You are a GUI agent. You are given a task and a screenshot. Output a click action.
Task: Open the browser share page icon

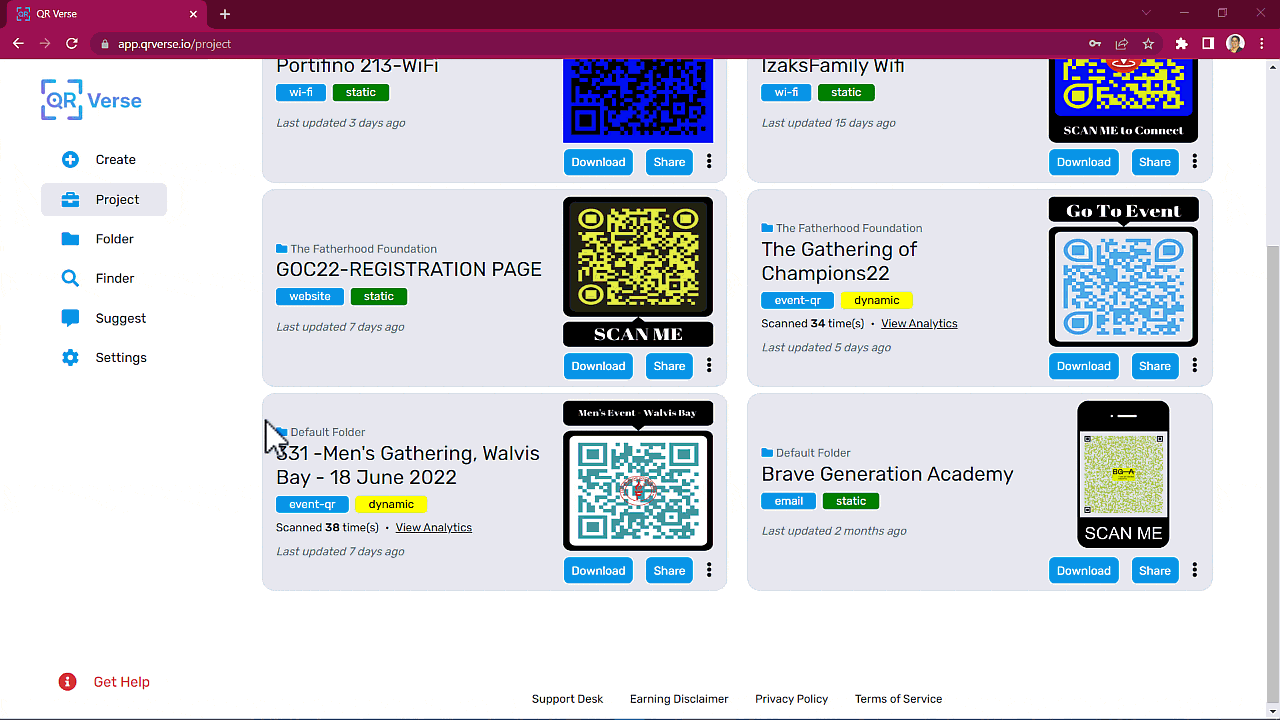click(1122, 44)
